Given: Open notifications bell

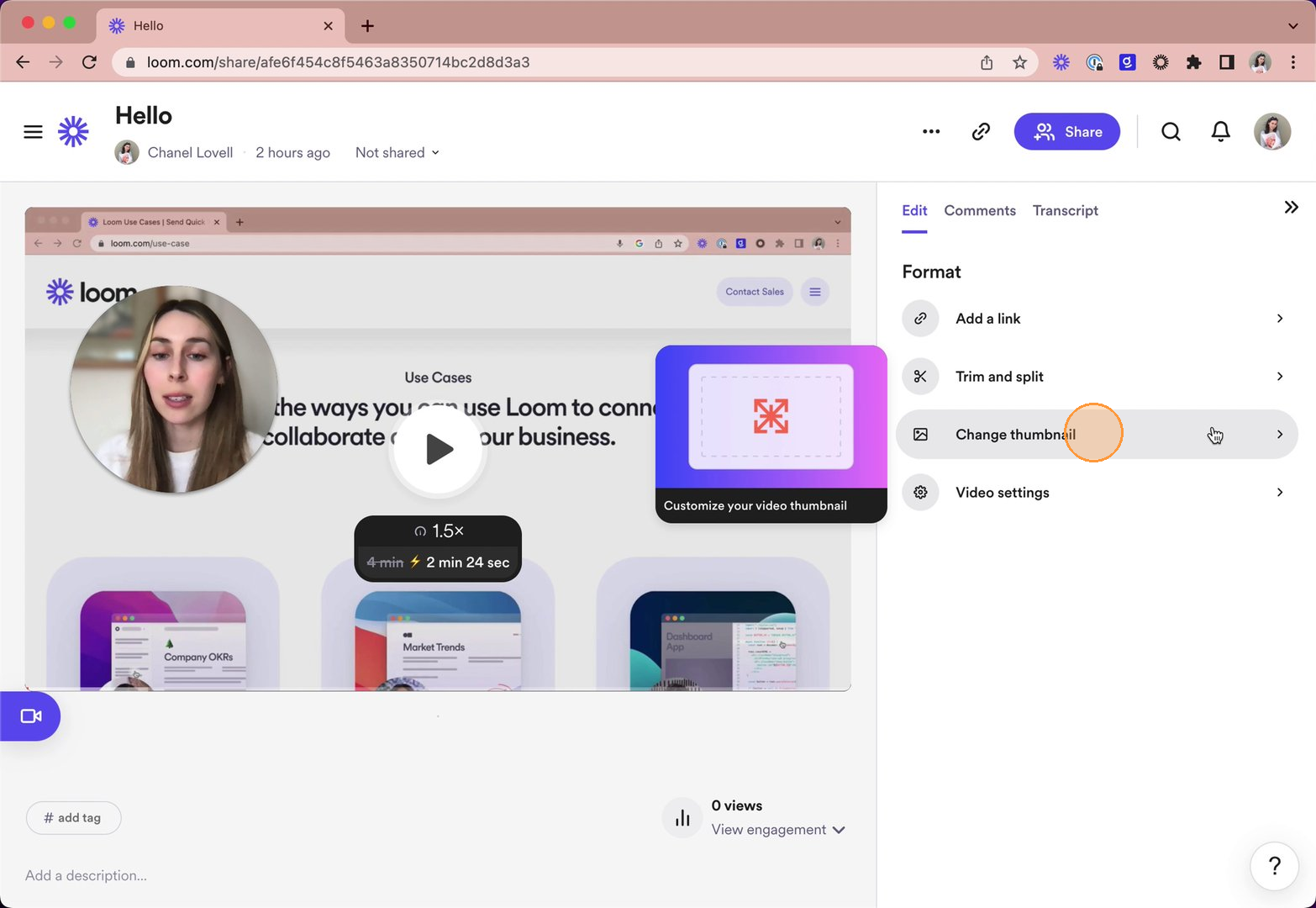Looking at the screenshot, I should tap(1221, 131).
